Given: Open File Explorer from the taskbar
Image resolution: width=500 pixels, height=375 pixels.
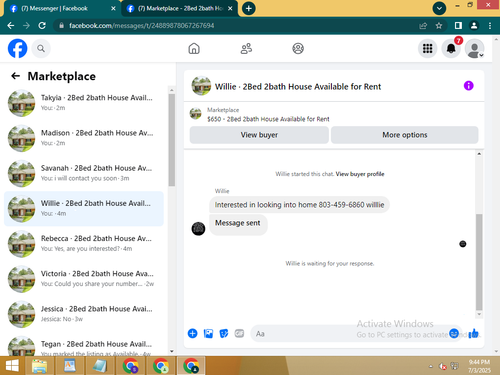Looking at the screenshot, I should point(40,366).
